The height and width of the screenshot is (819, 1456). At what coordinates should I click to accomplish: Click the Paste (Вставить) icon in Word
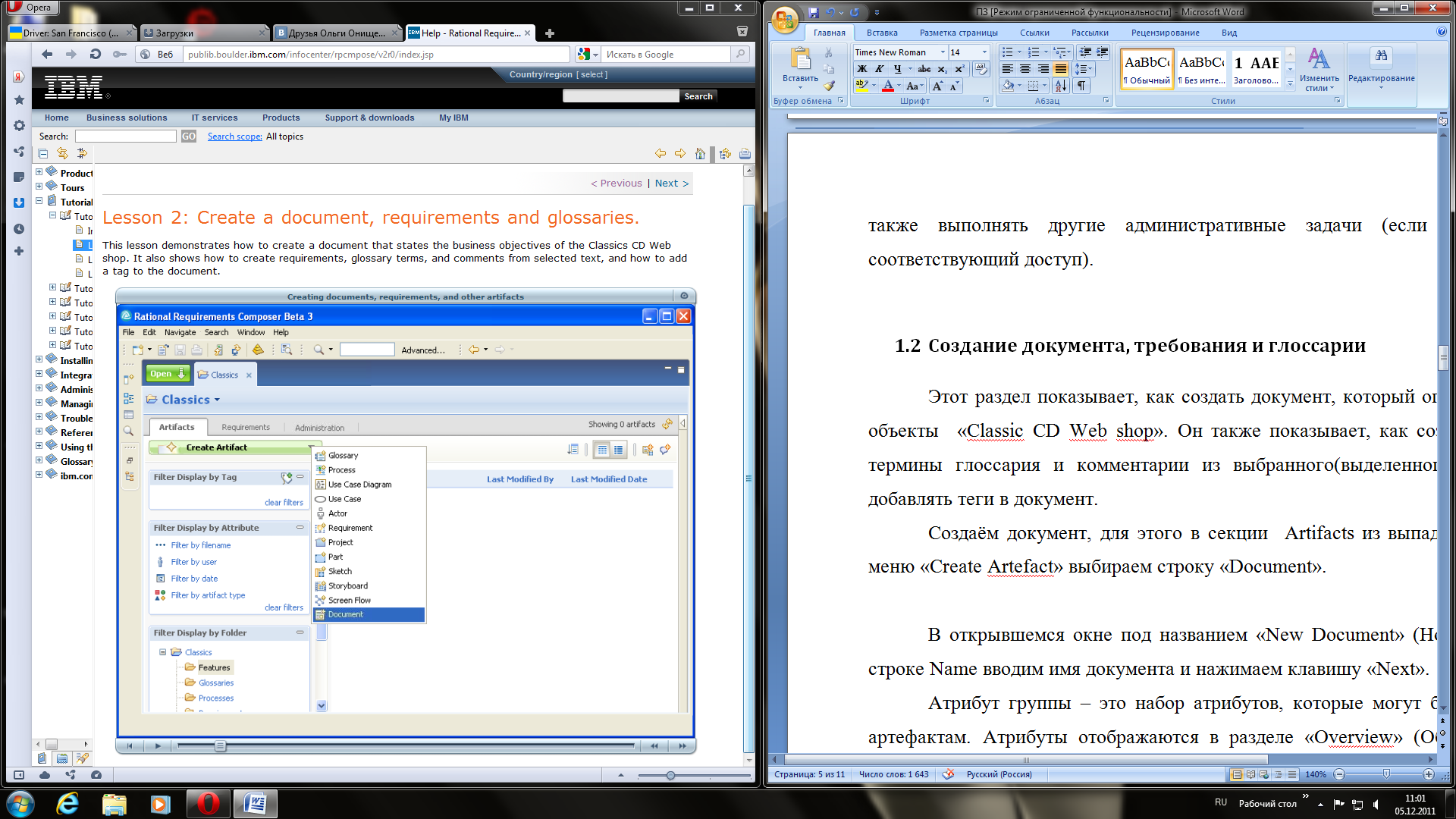click(x=799, y=59)
